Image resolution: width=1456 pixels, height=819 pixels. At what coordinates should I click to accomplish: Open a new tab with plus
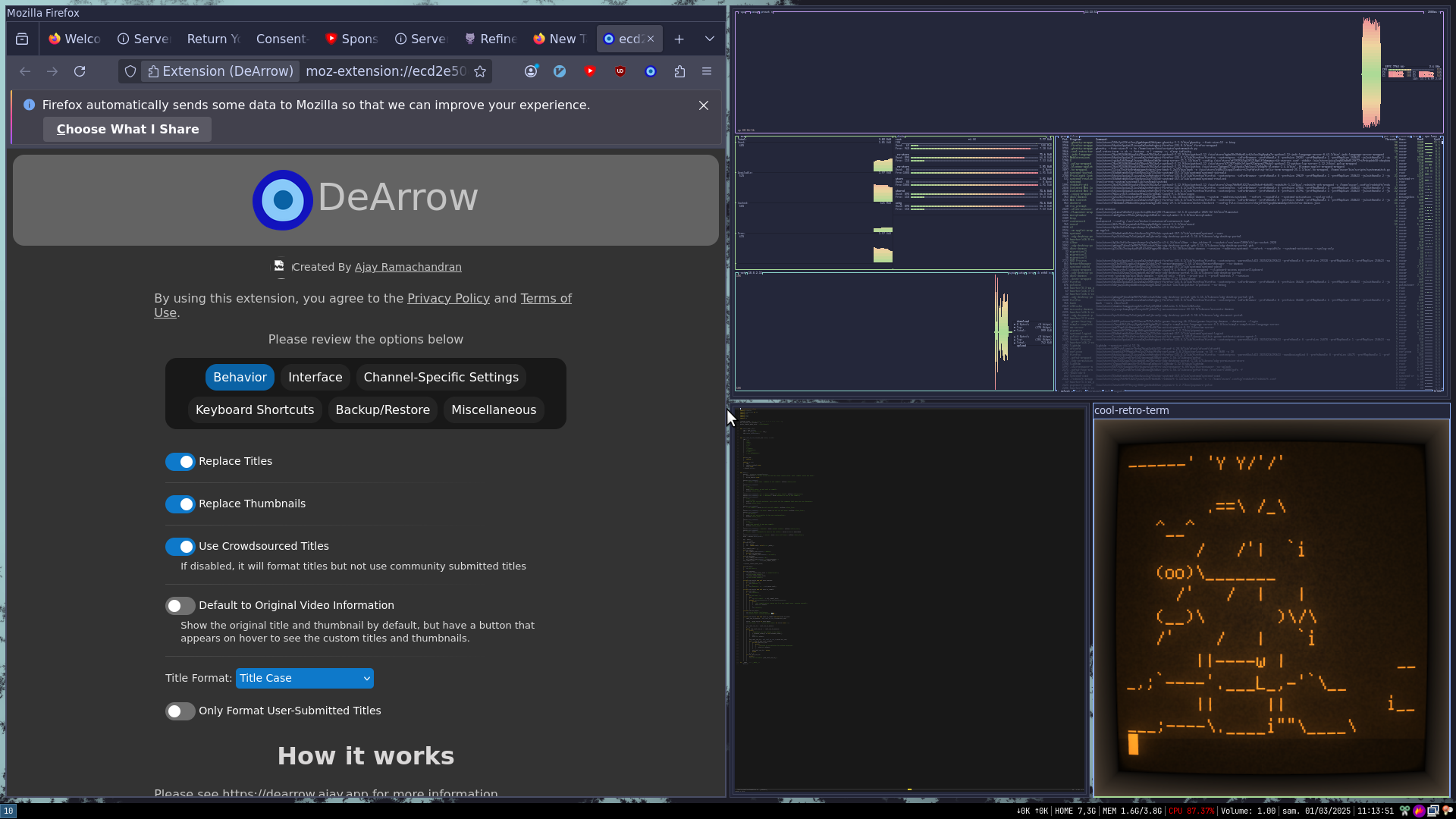pos(679,39)
